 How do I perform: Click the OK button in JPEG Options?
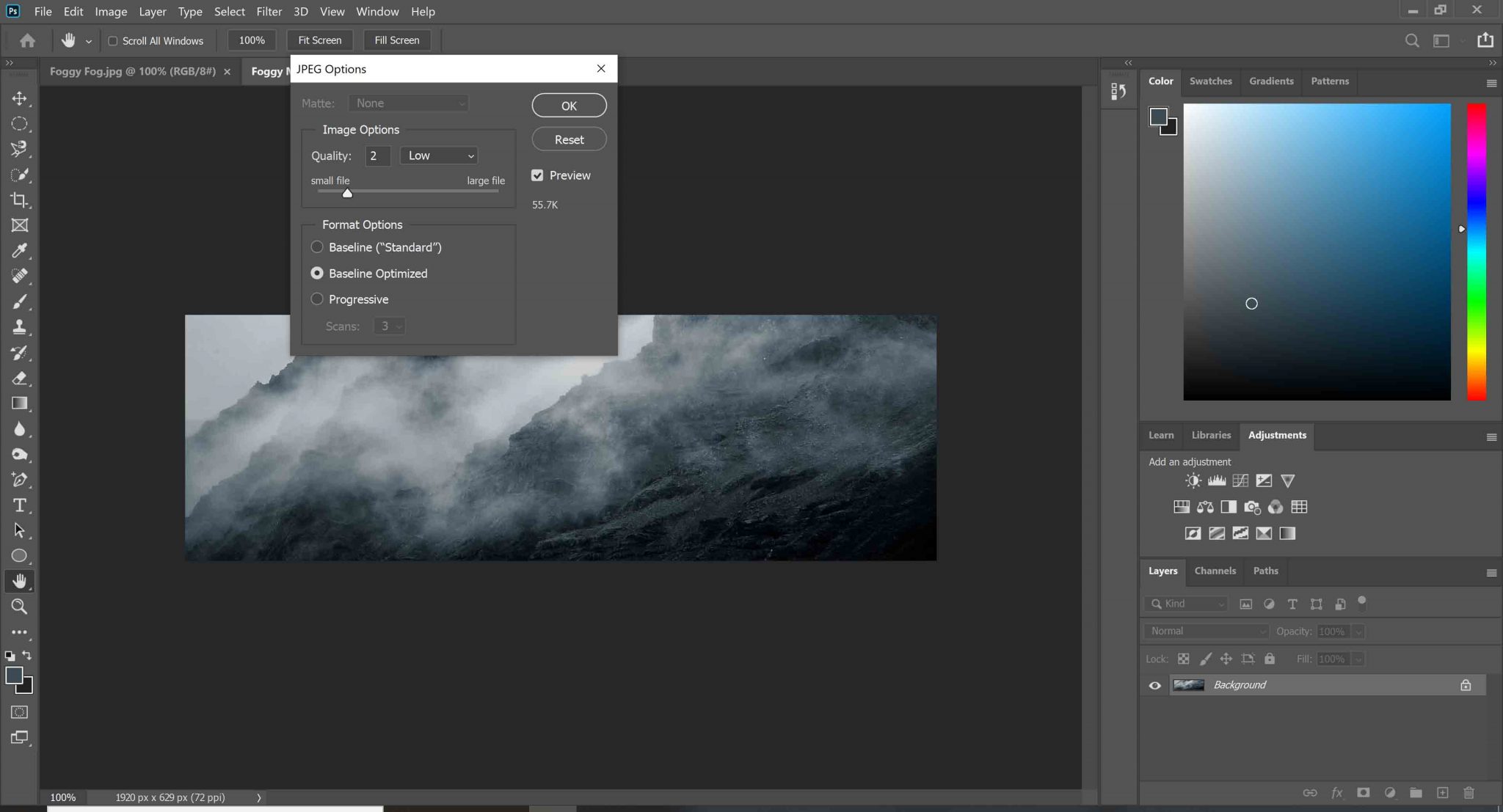568,105
